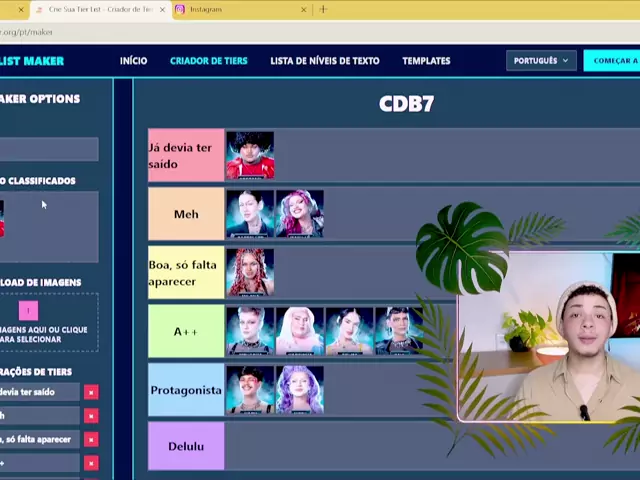Click the Começar button
640x480 pixels.
tap(614, 60)
